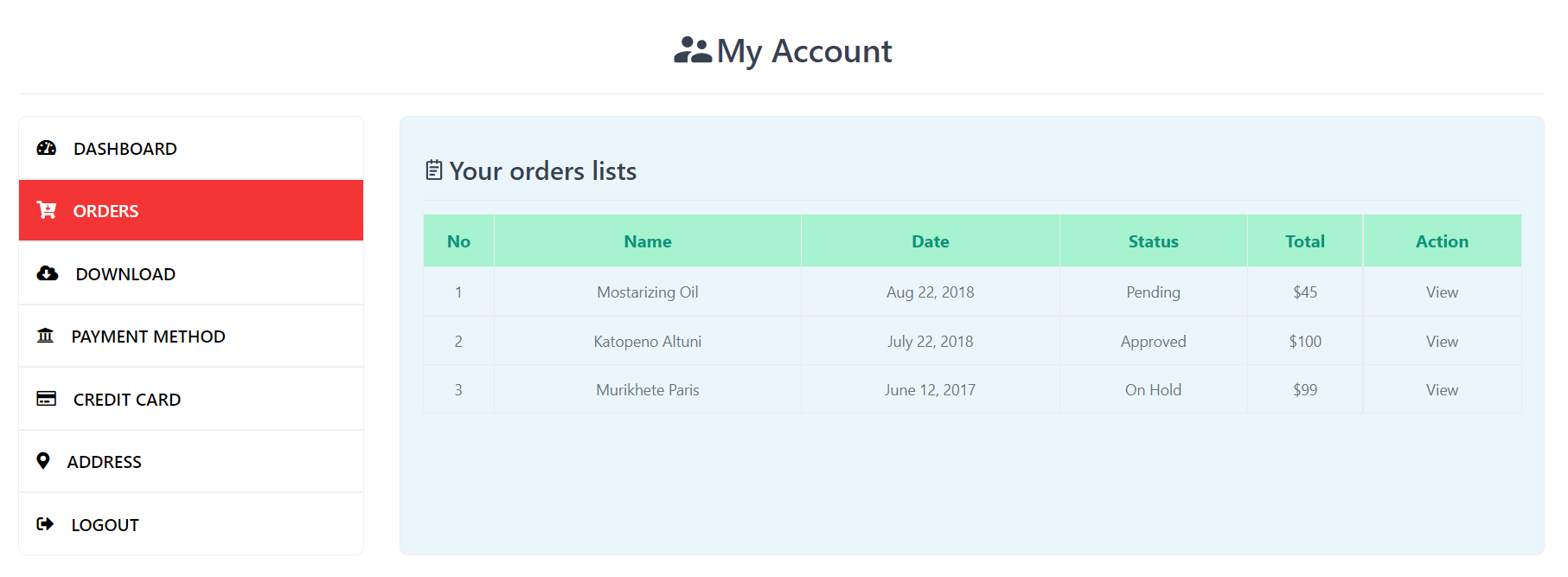The width and height of the screenshot is (1568, 577).
Task: View the Mostarizing Oil order
Action: tap(1442, 292)
